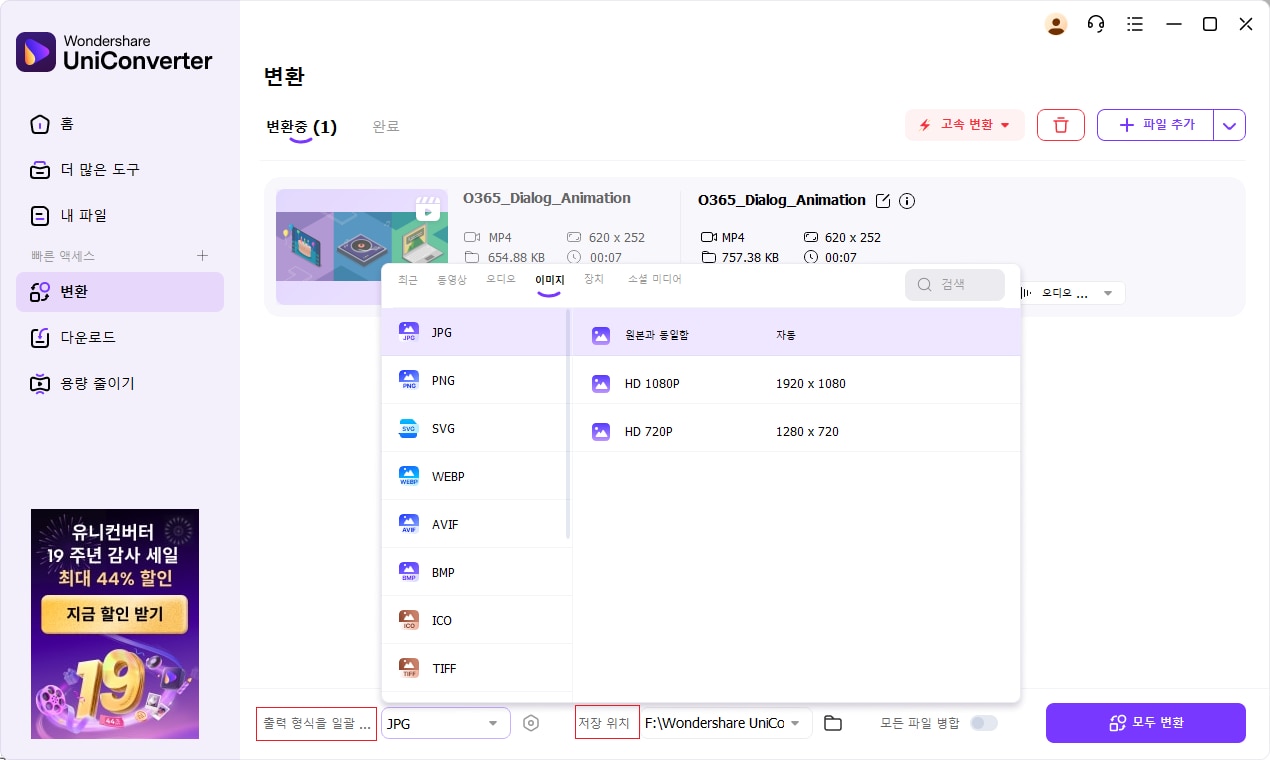Open the save location path dropdown
The image size is (1270, 760).
click(726, 723)
